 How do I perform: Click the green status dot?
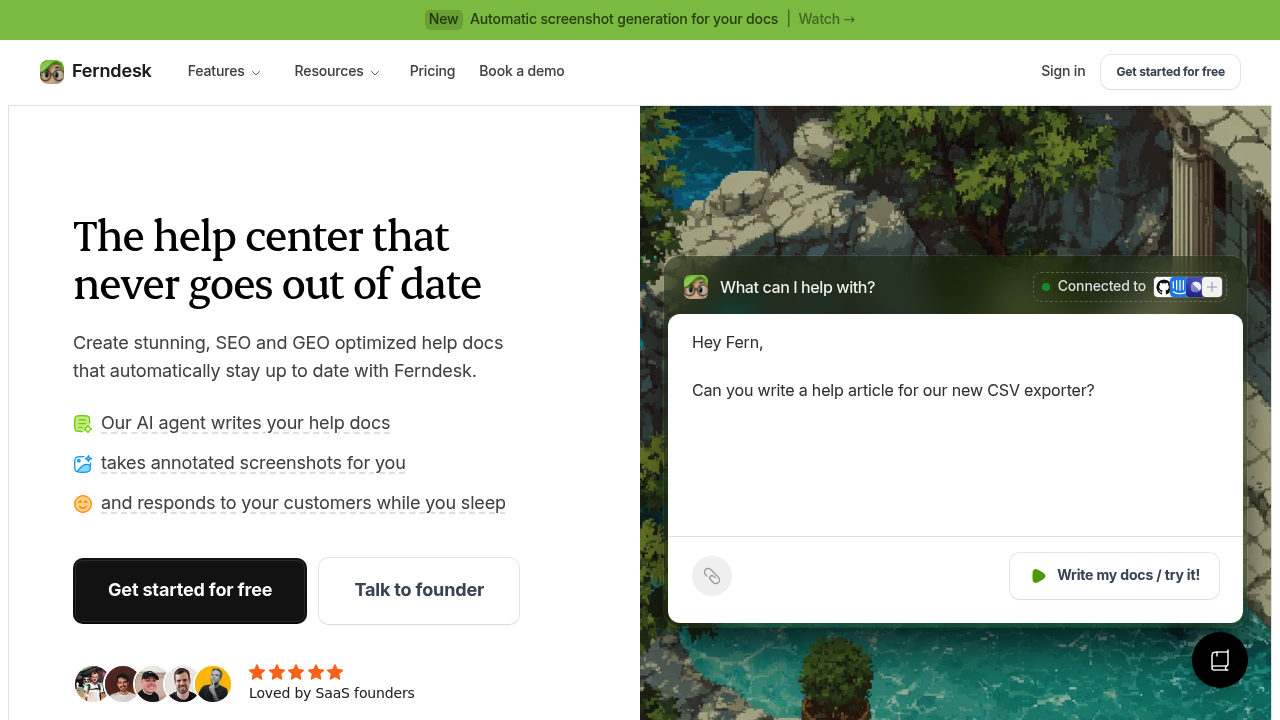click(1045, 287)
